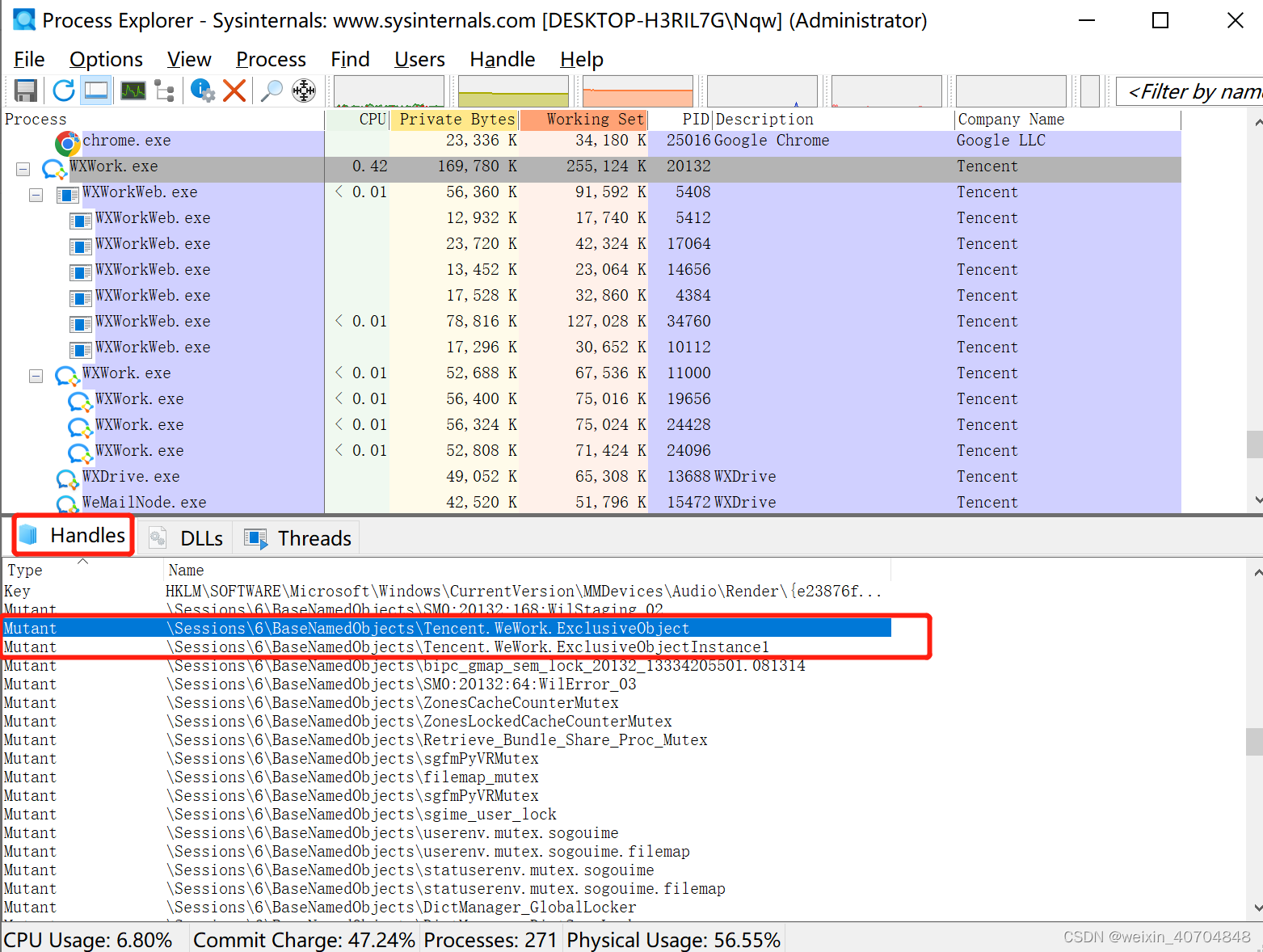Click the WXWorkWeb.exe icon for PID 4384
Viewport: 1263px width, 952px height.
click(x=80, y=298)
